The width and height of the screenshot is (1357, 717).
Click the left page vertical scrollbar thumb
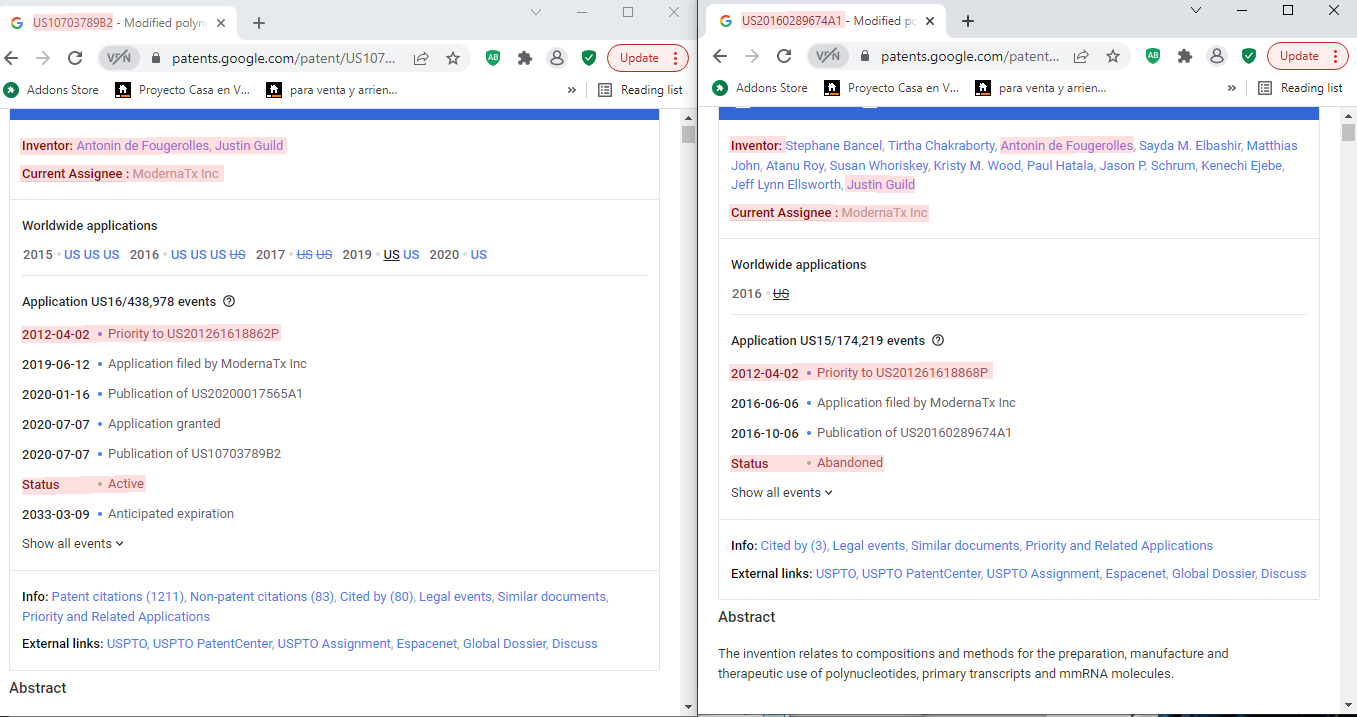688,135
